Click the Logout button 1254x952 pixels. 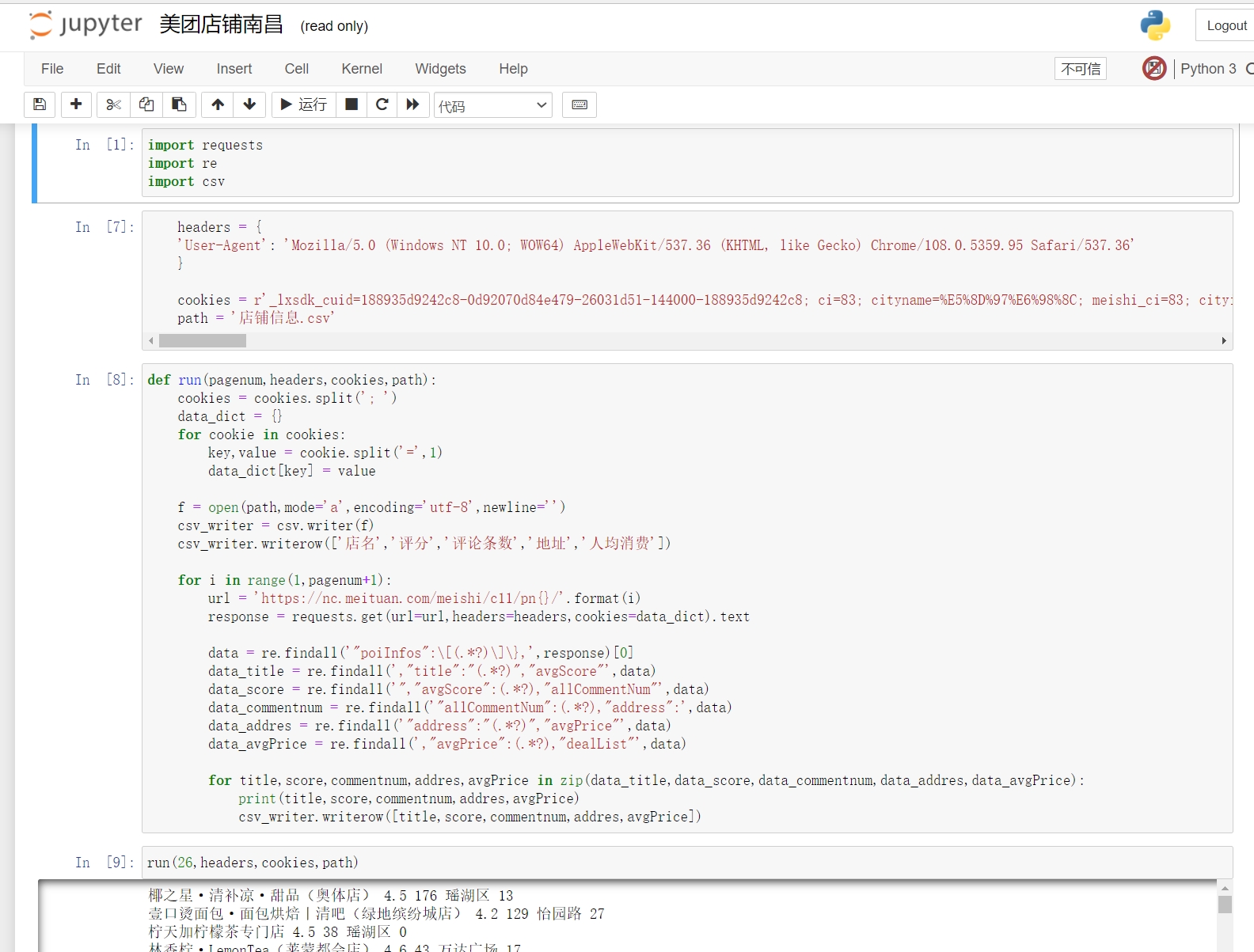pyautogui.click(x=1225, y=25)
